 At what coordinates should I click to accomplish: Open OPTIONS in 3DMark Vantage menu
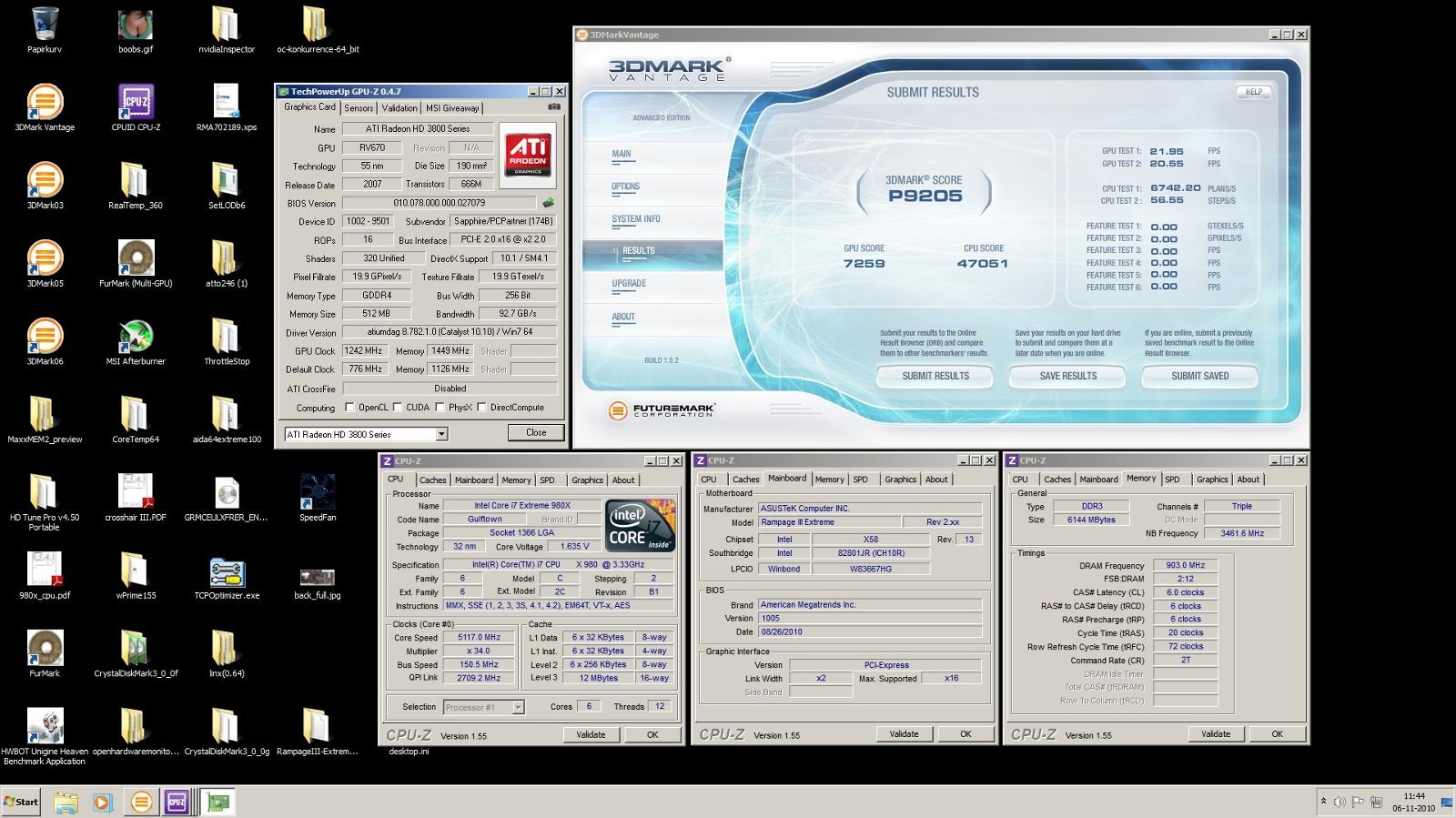[x=625, y=187]
